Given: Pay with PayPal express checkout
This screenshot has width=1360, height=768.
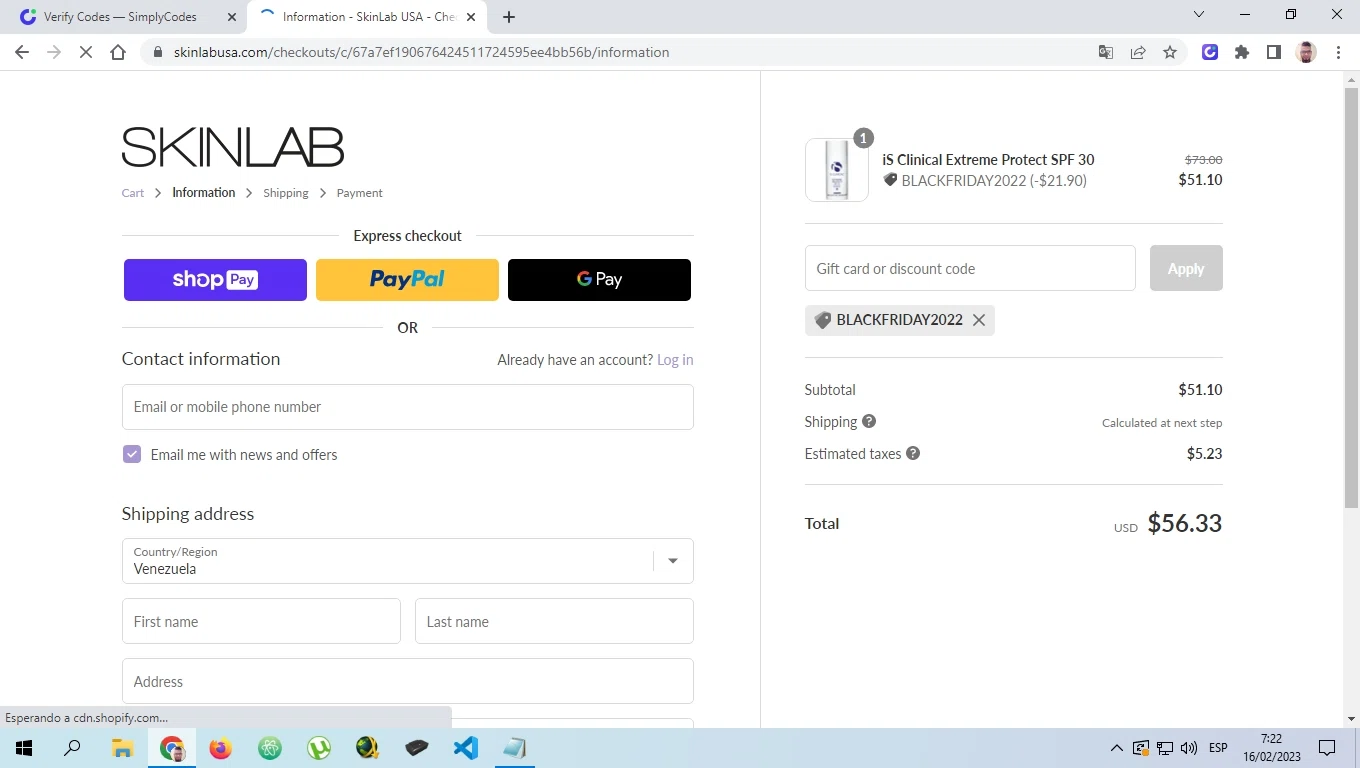Looking at the screenshot, I should pyautogui.click(x=407, y=280).
